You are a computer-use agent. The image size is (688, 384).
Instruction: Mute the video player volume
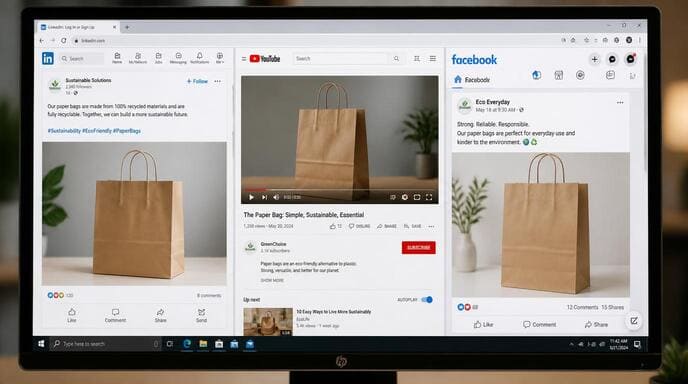[x=276, y=197]
